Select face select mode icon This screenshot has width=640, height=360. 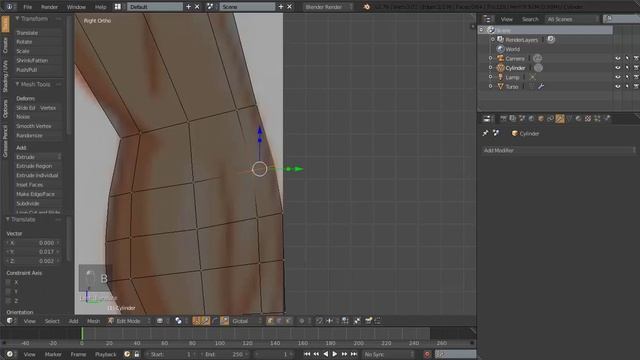coord(289,321)
